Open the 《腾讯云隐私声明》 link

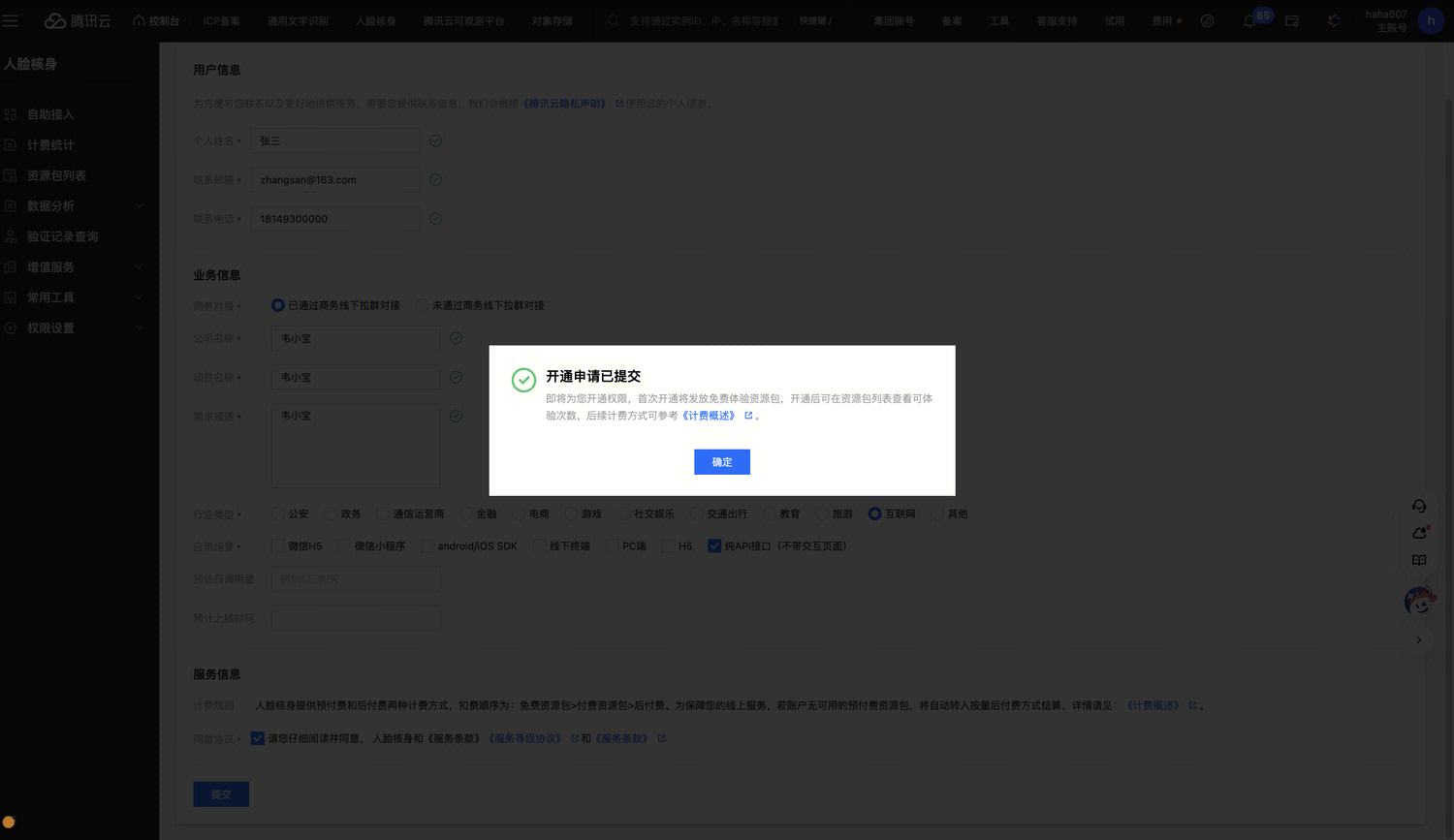click(x=565, y=104)
